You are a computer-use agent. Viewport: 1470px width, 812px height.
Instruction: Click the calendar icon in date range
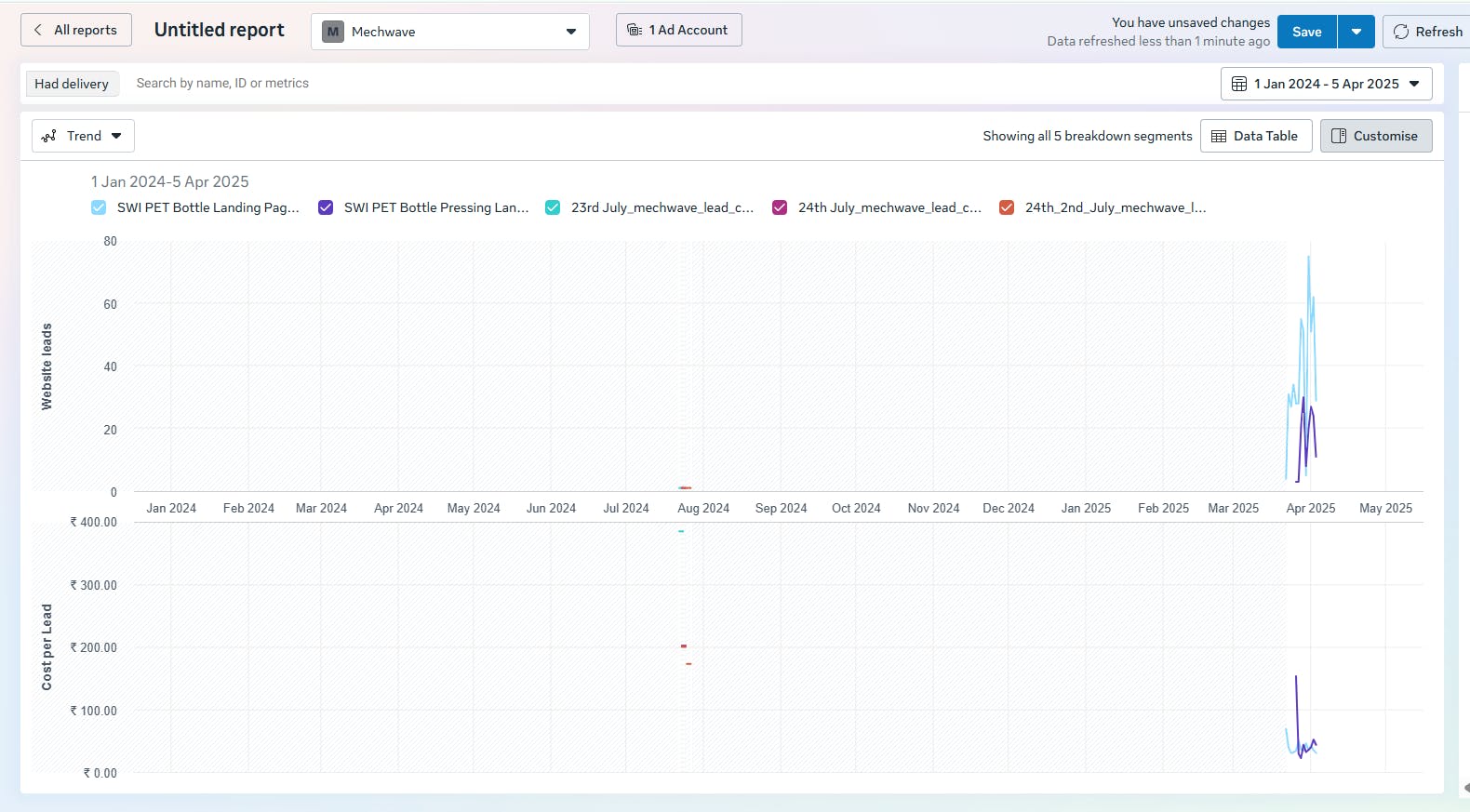click(1239, 84)
